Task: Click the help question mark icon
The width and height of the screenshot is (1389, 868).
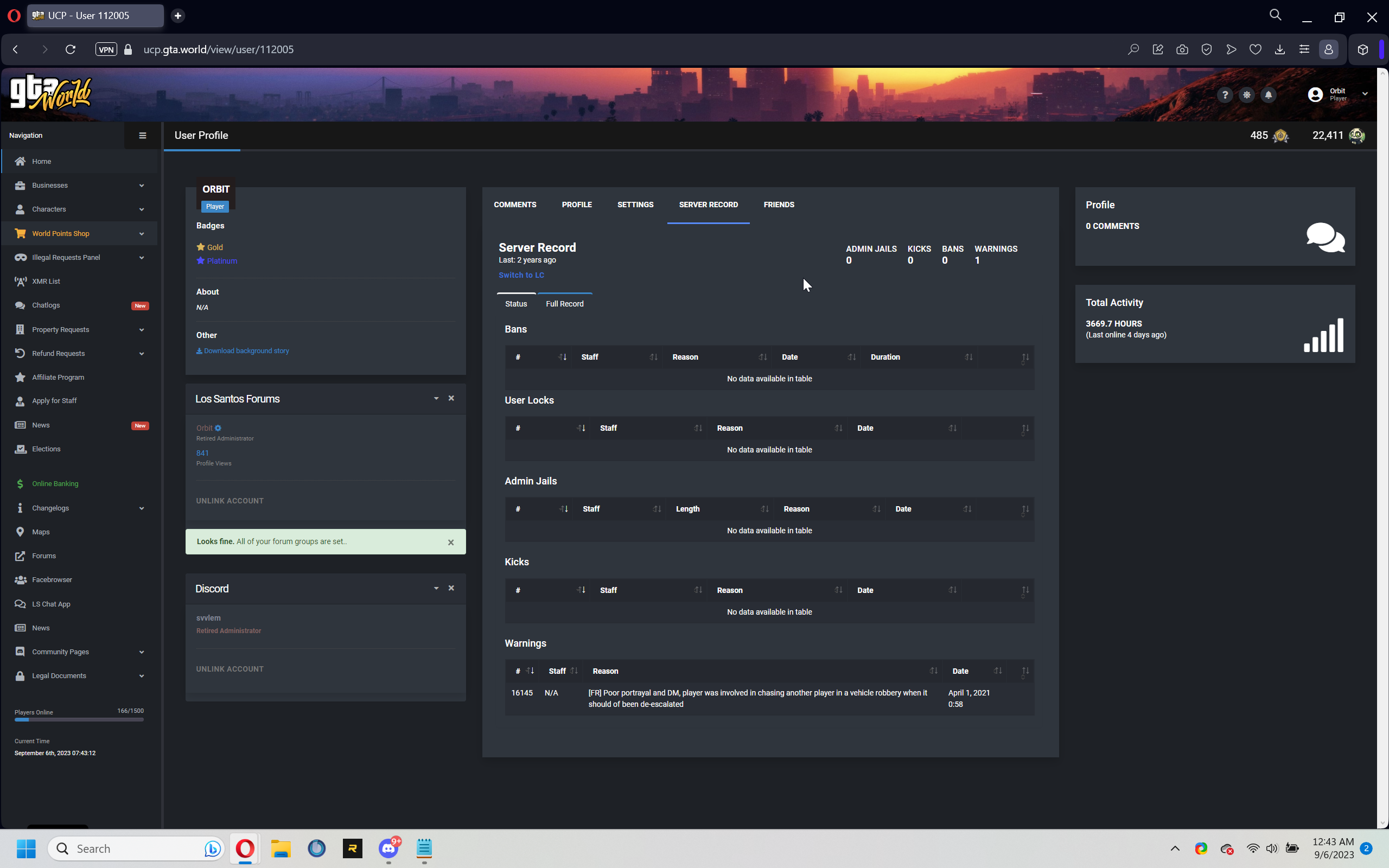Action: pyautogui.click(x=1225, y=95)
